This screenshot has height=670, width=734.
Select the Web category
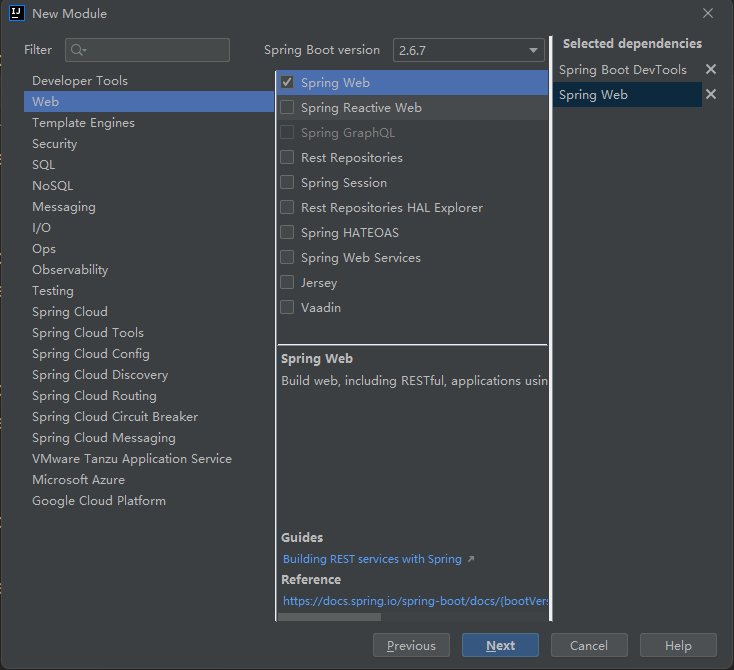(149, 102)
